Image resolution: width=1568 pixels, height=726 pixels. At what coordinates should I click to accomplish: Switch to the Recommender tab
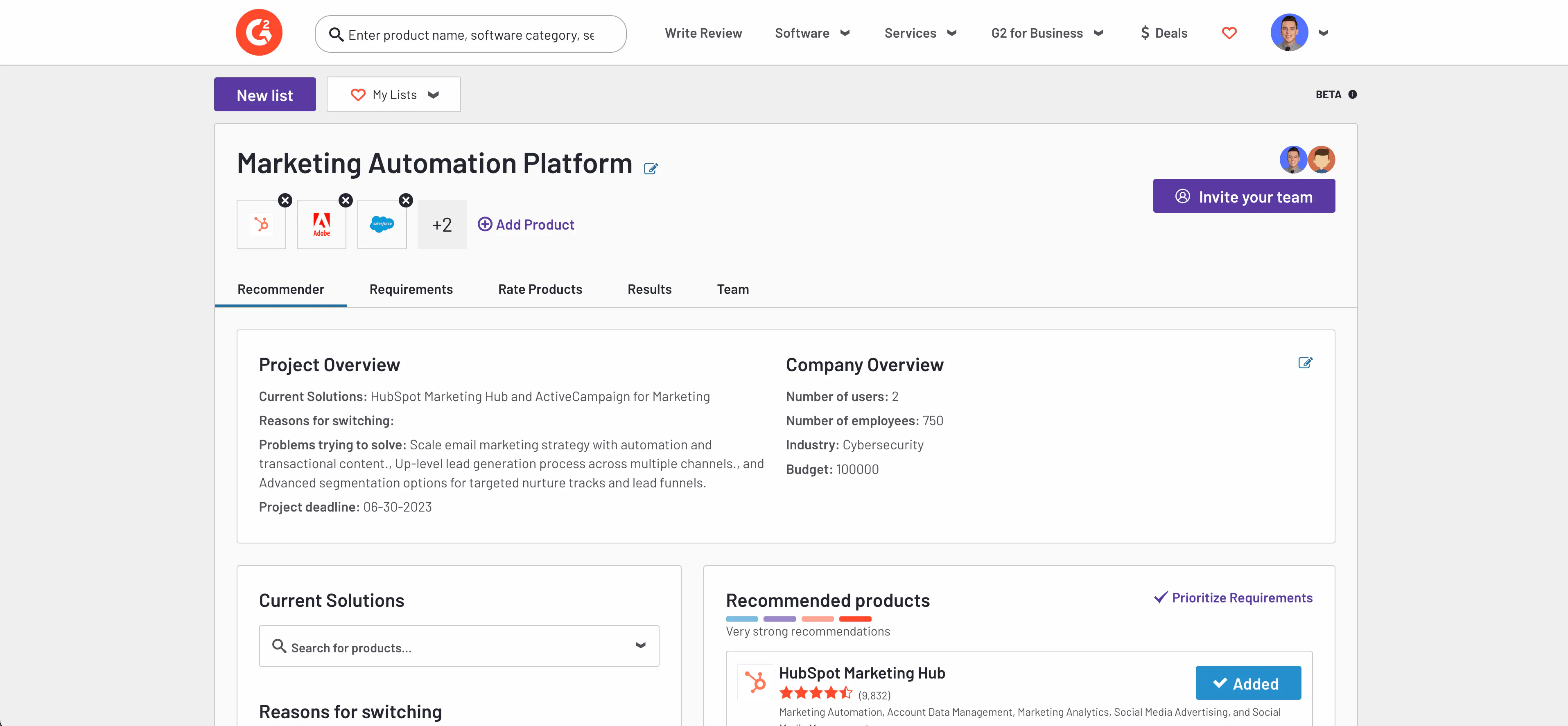(x=280, y=289)
